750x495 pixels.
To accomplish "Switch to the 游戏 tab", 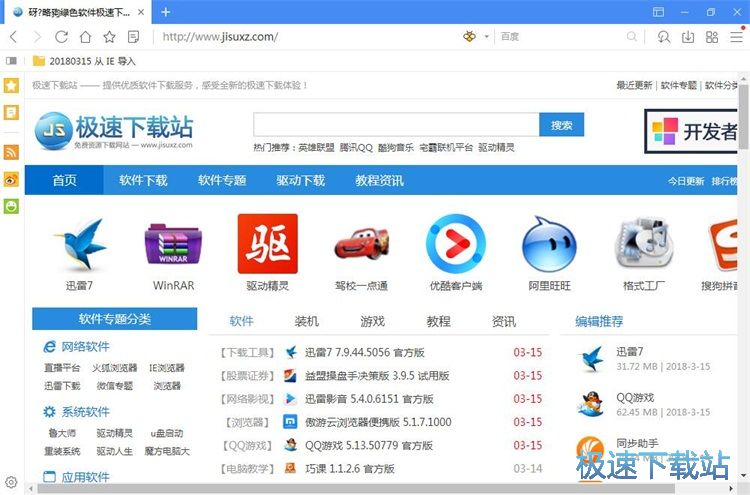I will pyautogui.click(x=373, y=321).
